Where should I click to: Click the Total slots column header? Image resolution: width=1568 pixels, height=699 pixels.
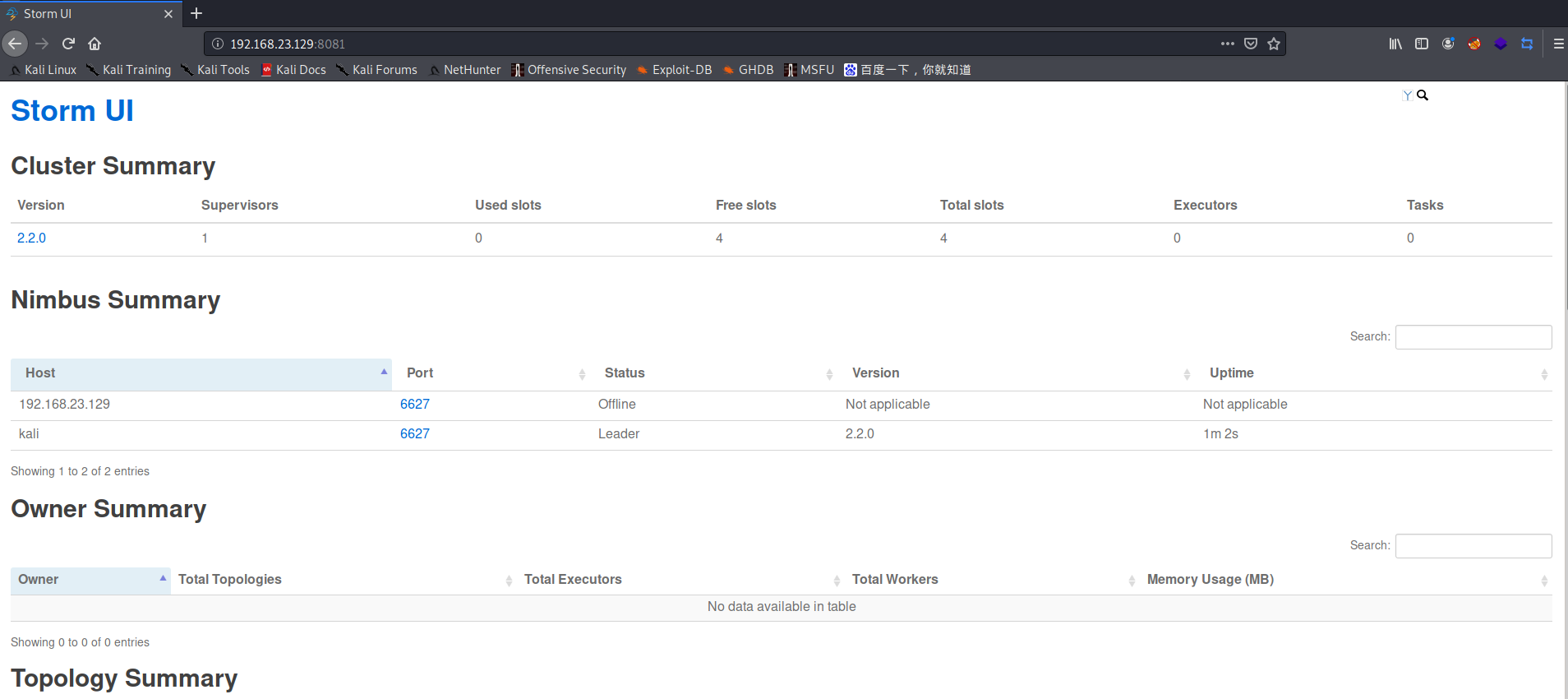pos(972,205)
